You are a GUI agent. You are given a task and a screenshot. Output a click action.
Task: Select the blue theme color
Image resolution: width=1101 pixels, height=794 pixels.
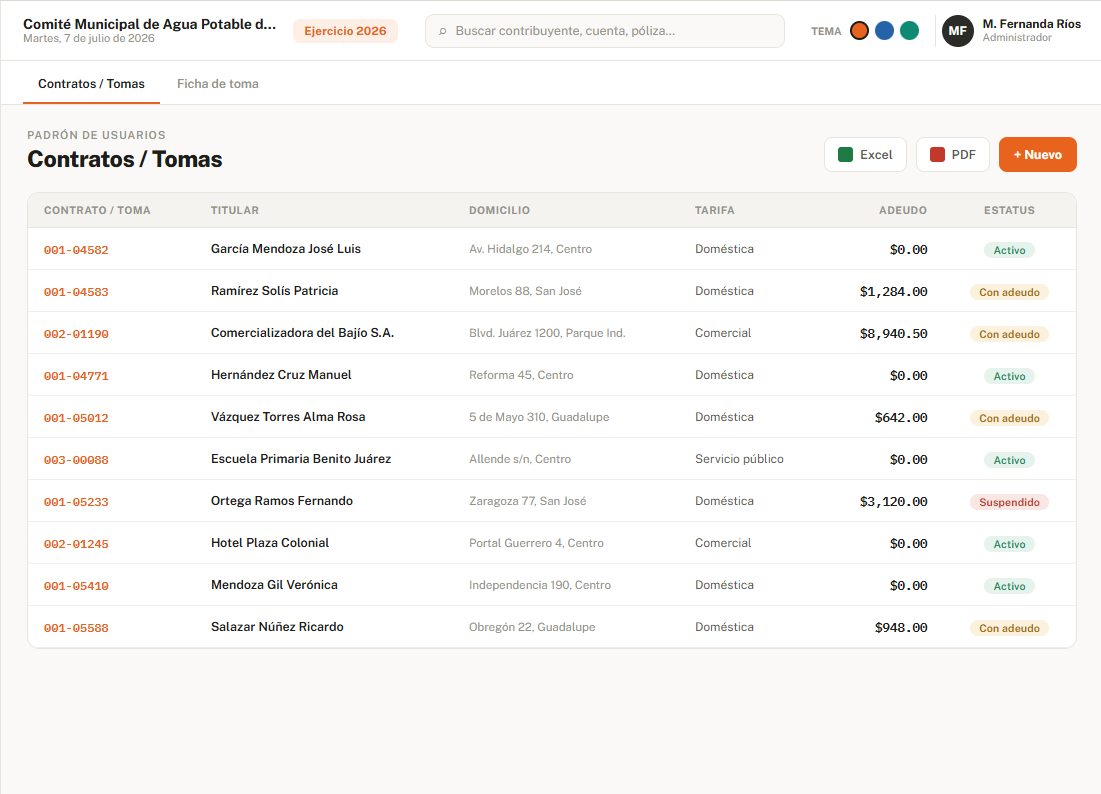(x=885, y=31)
